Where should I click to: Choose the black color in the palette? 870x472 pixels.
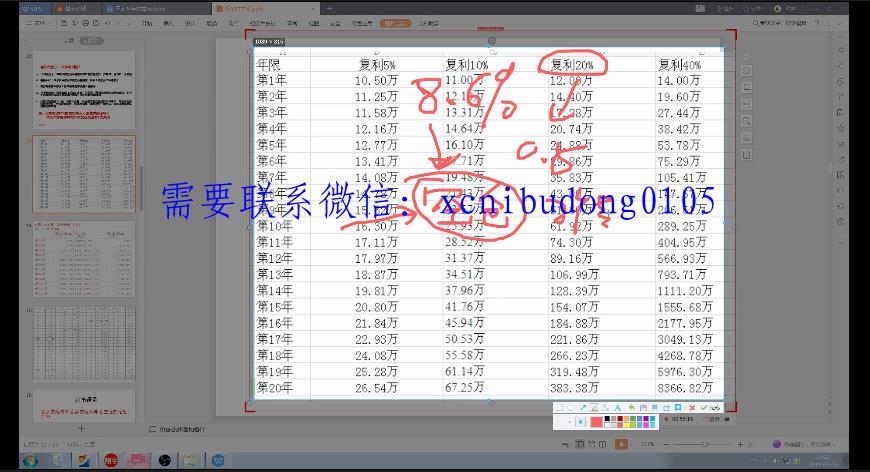click(x=607, y=419)
